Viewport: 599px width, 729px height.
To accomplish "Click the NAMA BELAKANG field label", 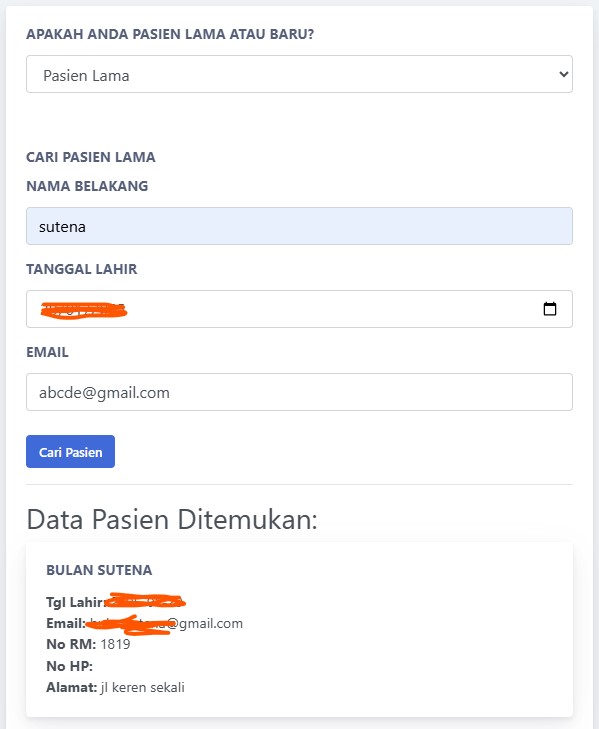I will [87, 186].
